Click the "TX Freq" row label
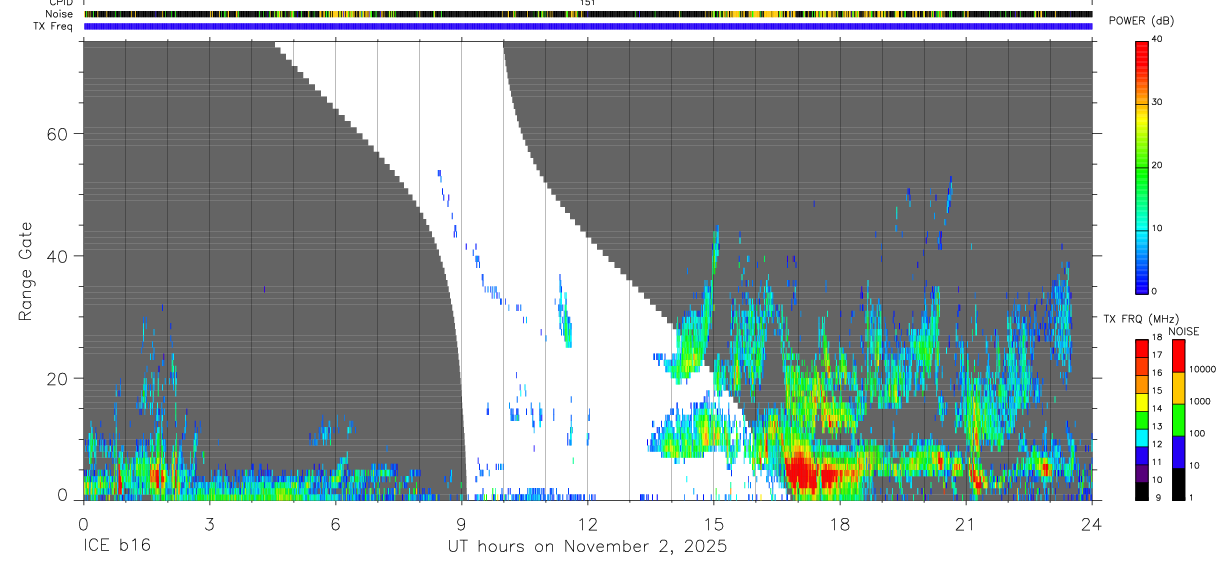The width and height of the screenshot is (1228, 567). [54, 25]
